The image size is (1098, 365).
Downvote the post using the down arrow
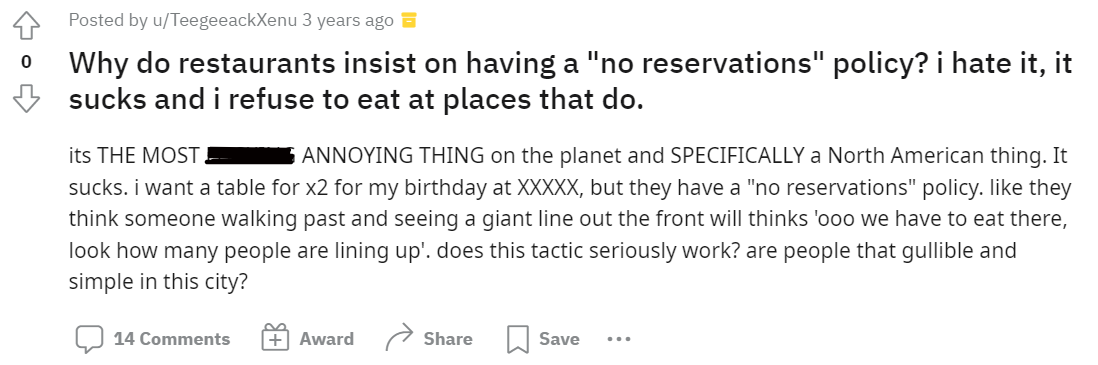pos(26,99)
